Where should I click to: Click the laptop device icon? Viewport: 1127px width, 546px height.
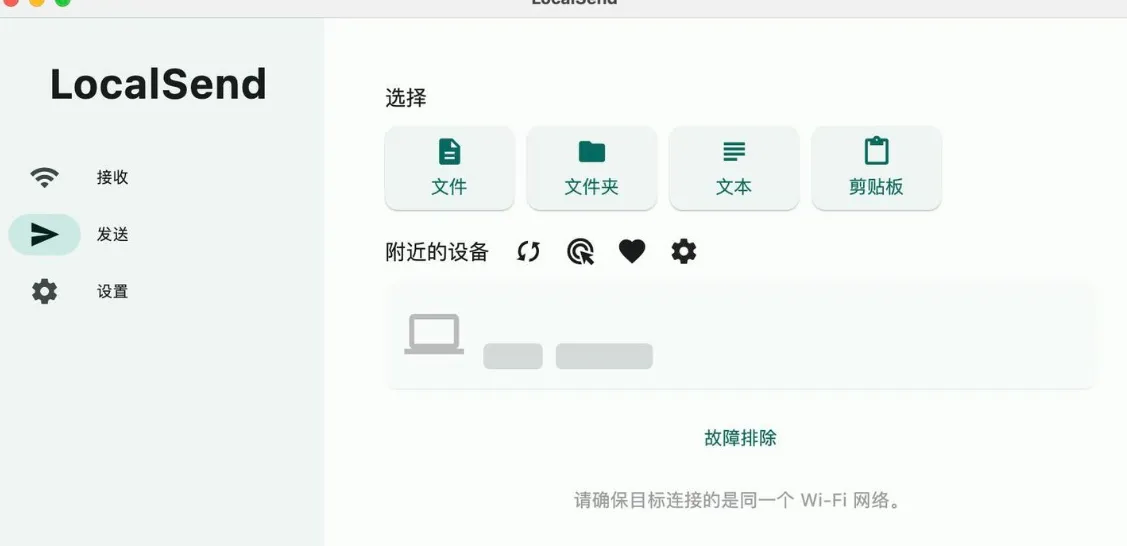(434, 334)
